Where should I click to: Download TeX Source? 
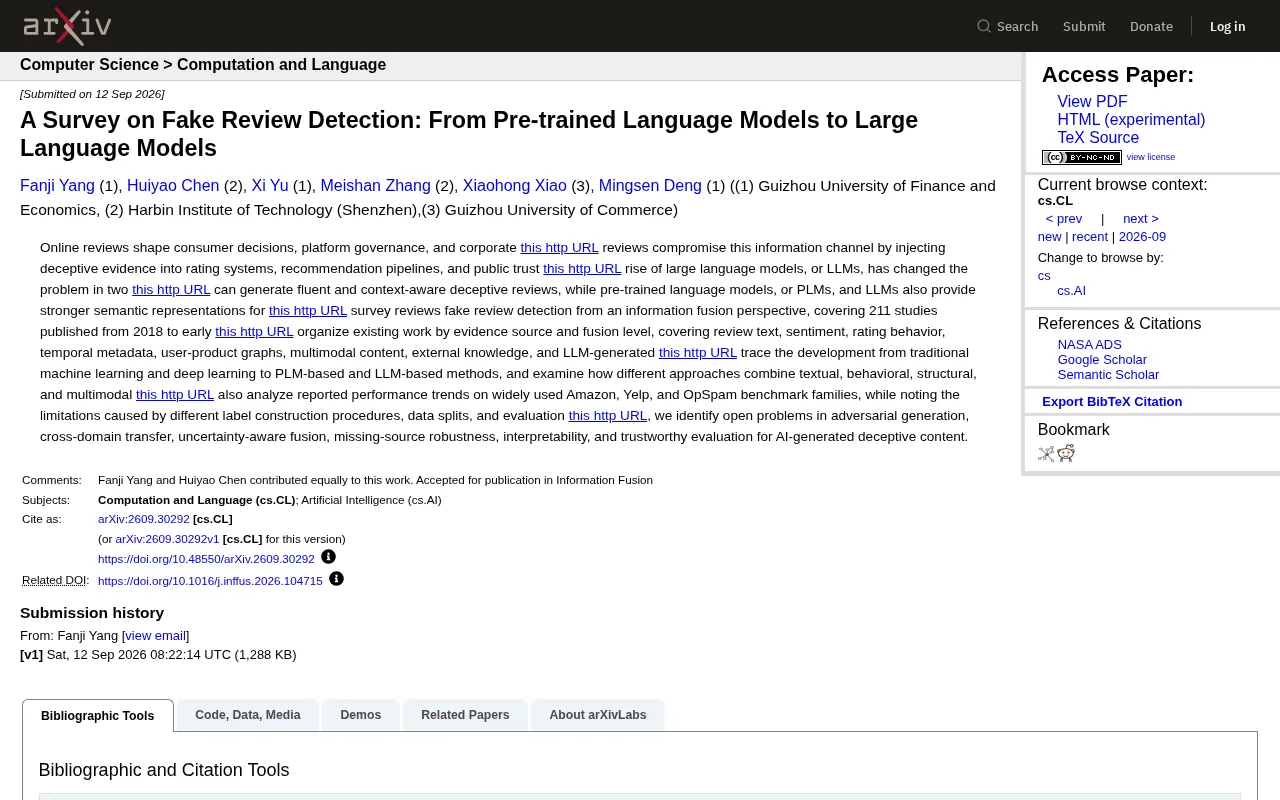coord(1098,138)
